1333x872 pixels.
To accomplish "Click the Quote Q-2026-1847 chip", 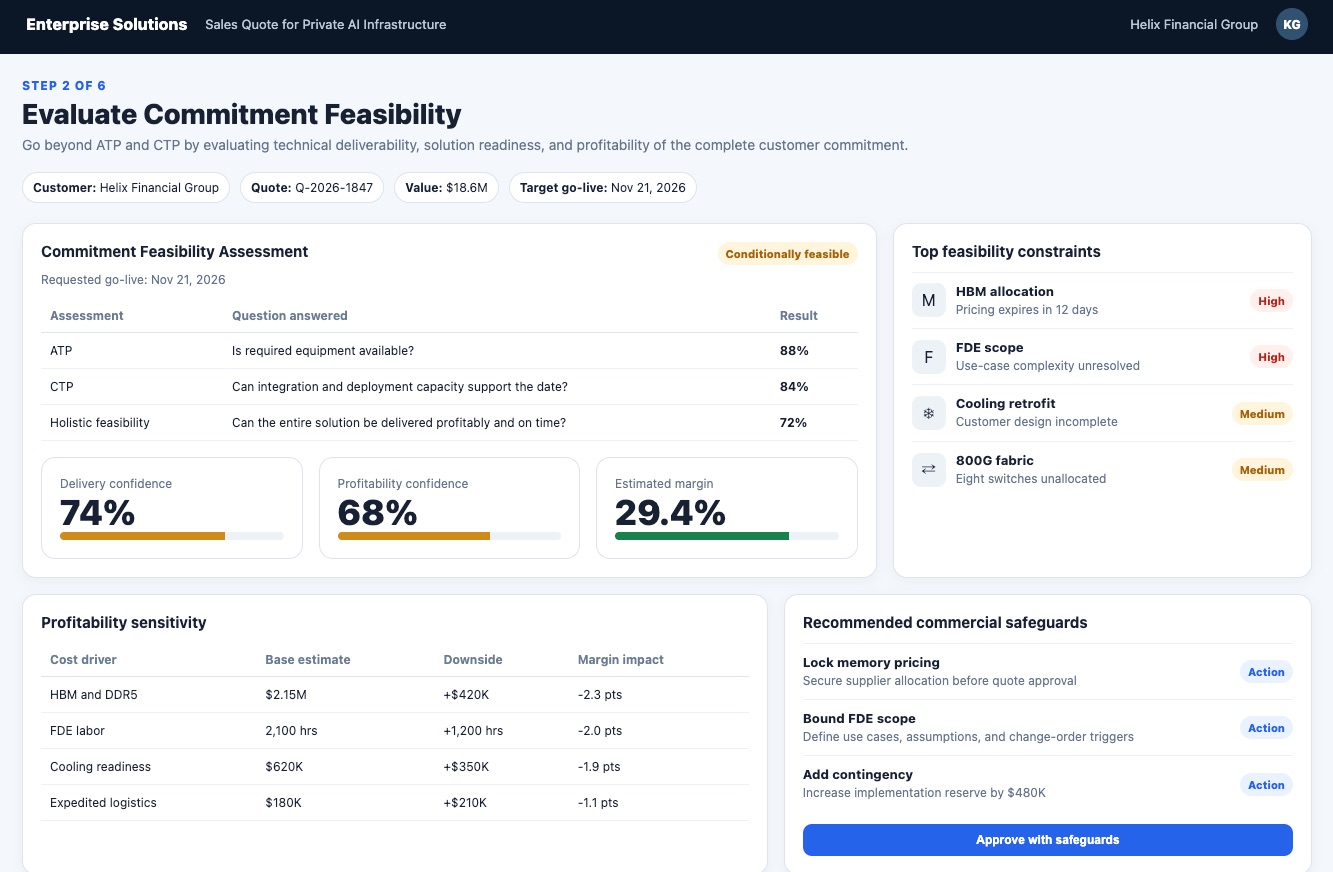I will pyautogui.click(x=312, y=187).
